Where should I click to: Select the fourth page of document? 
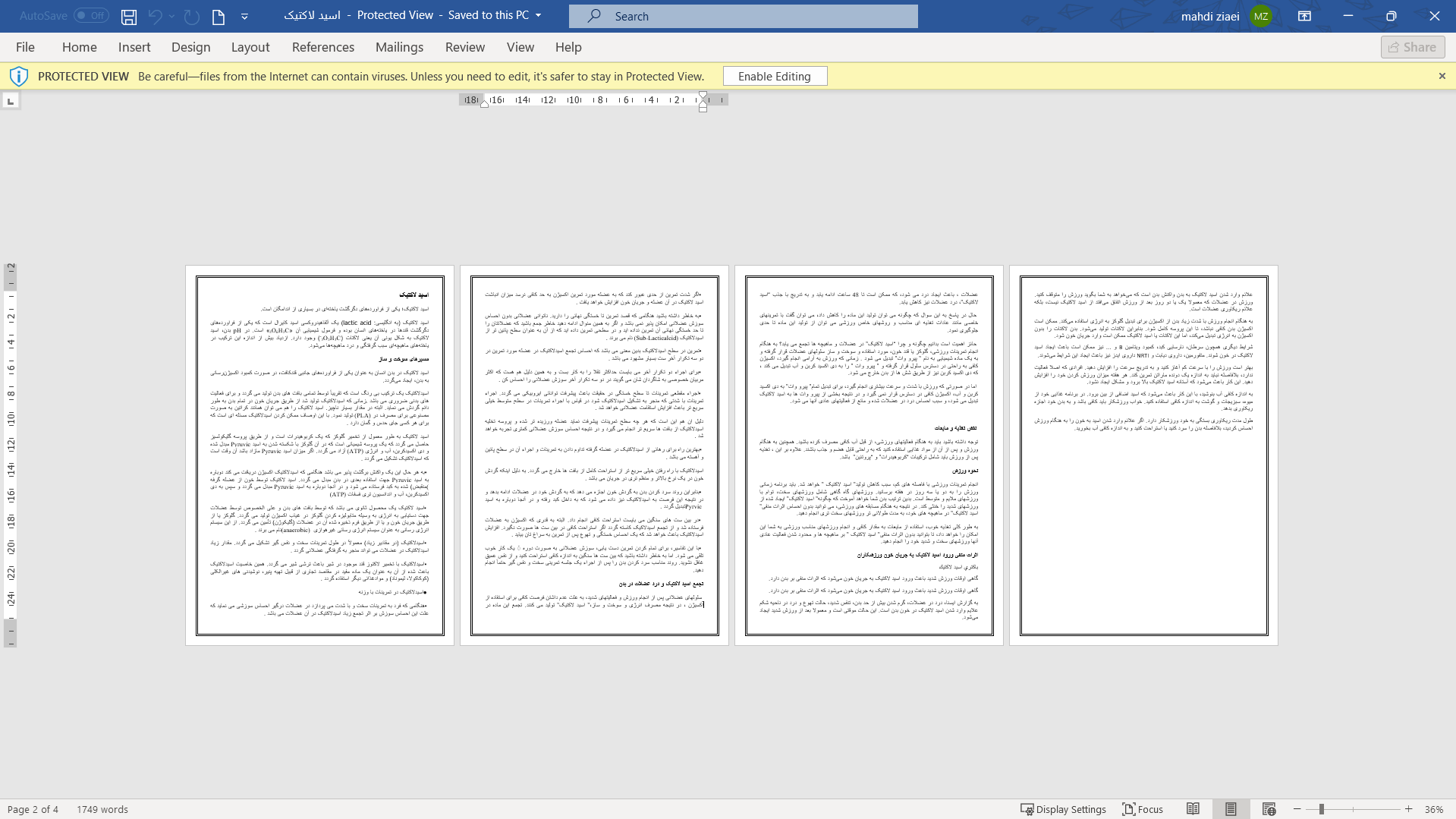click(x=1143, y=455)
